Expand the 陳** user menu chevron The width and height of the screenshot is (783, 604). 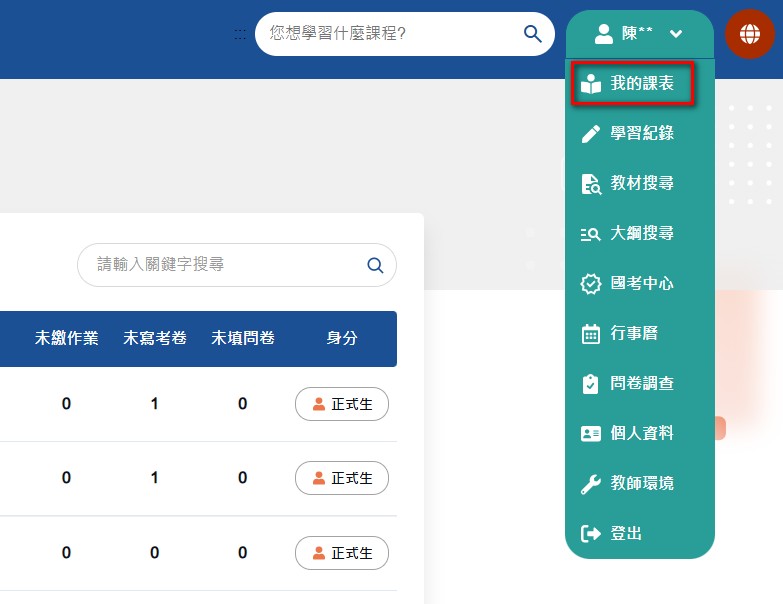tap(676, 34)
